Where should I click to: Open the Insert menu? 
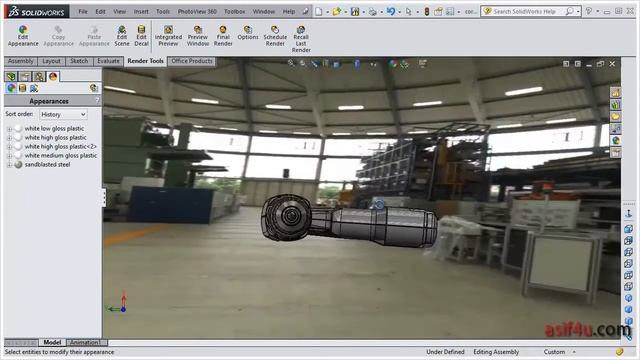141,11
